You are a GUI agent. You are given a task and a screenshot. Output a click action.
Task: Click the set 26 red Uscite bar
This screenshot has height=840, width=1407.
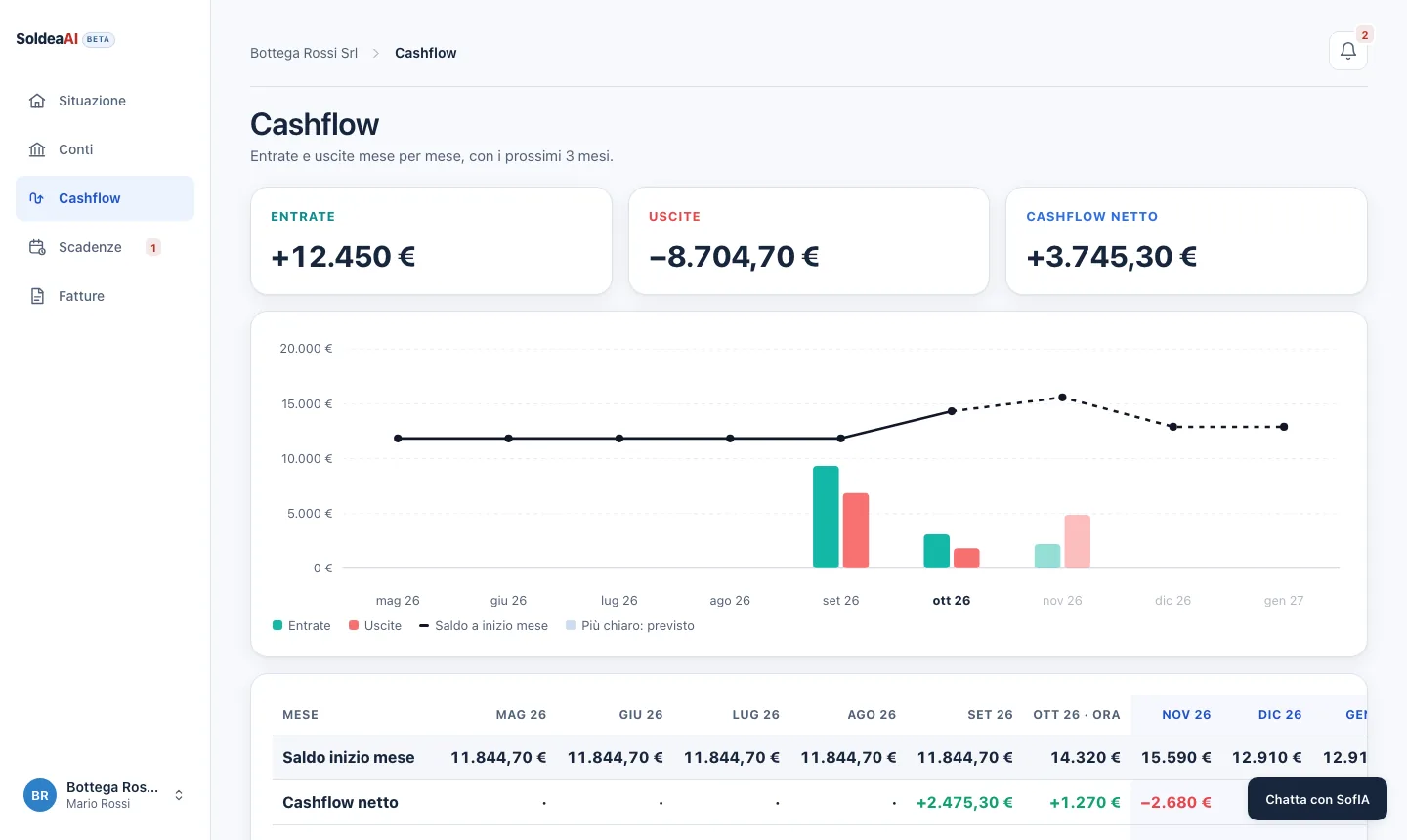coord(856,530)
